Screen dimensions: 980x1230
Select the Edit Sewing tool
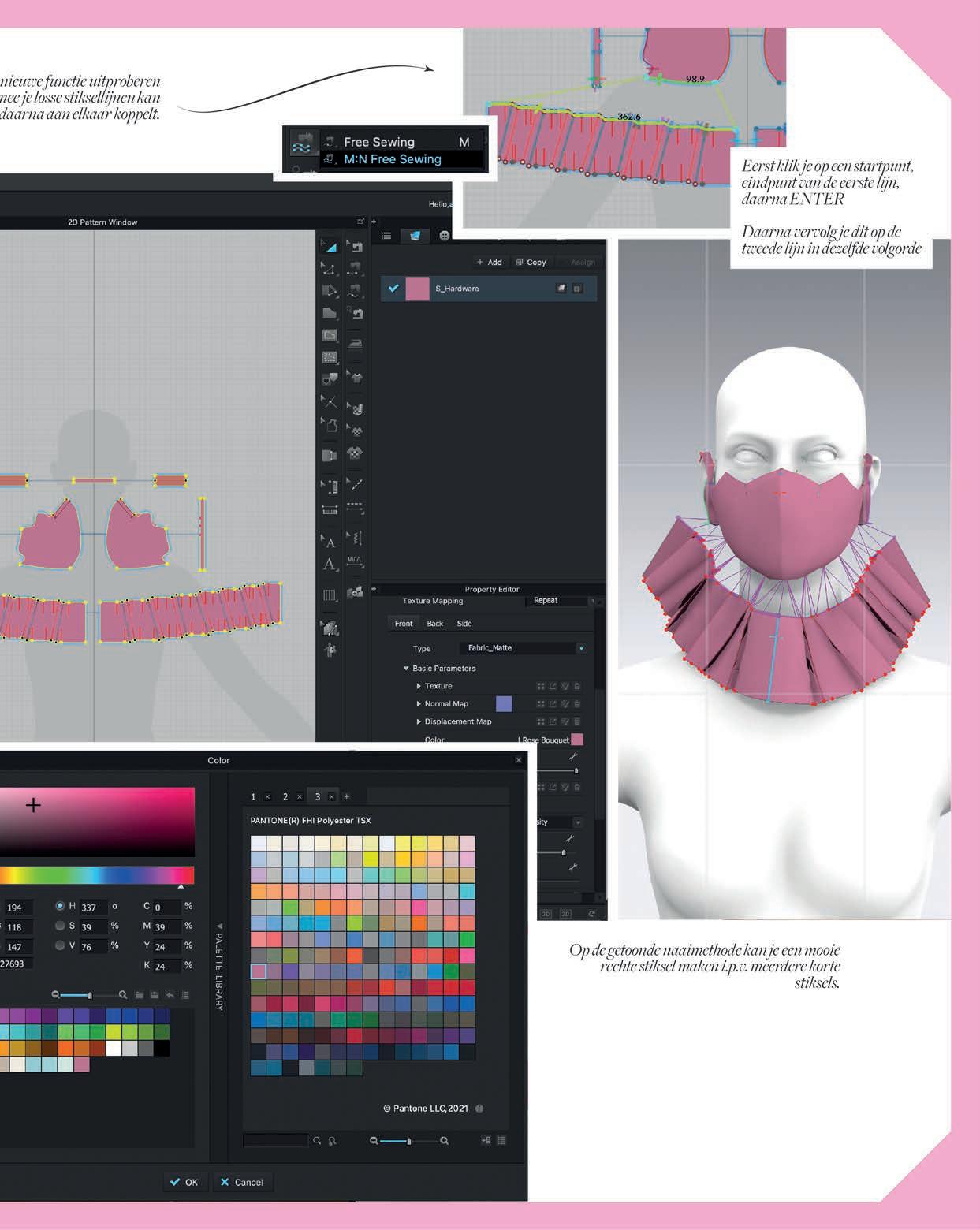[x=355, y=247]
